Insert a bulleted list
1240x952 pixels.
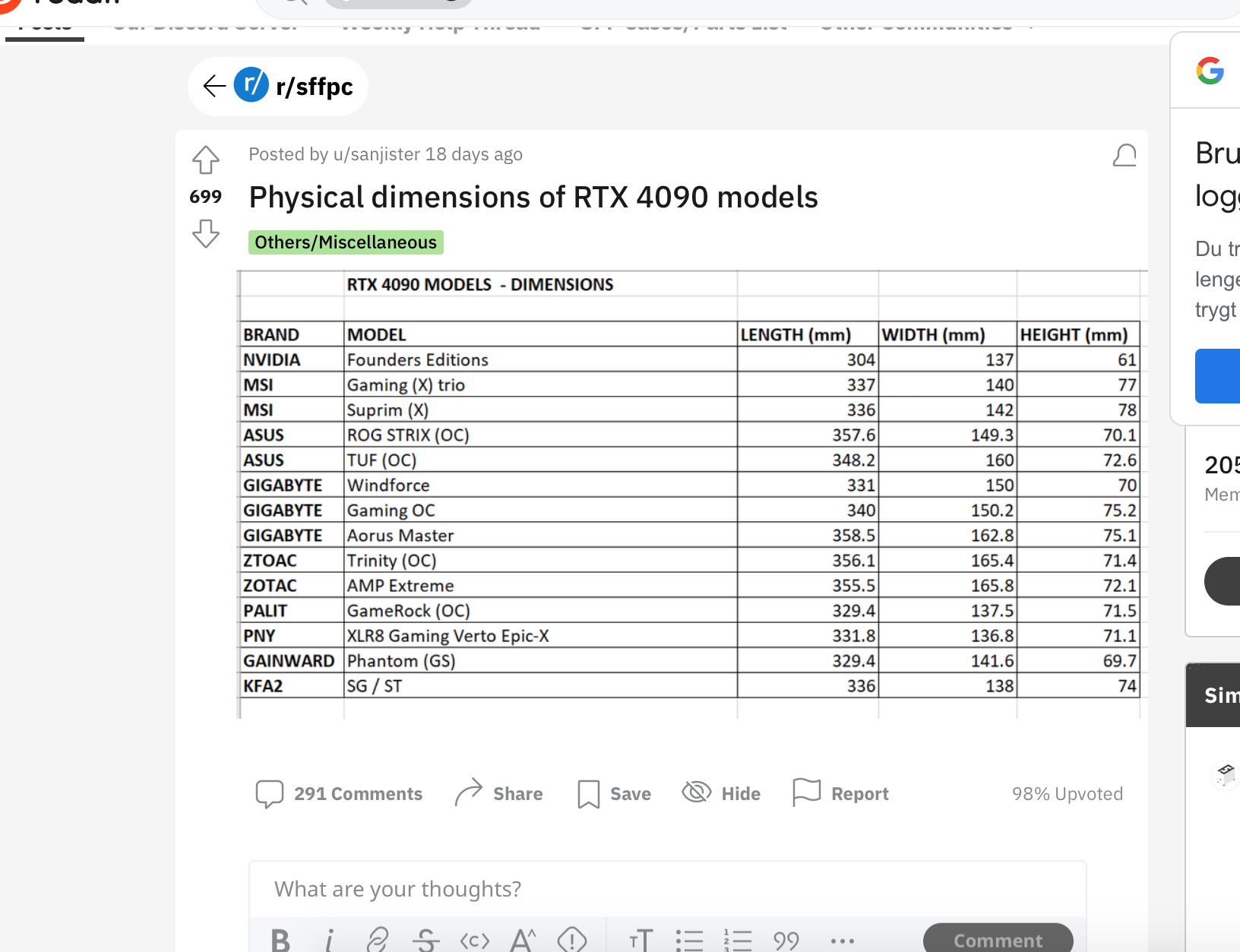pyautogui.click(x=689, y=941)
